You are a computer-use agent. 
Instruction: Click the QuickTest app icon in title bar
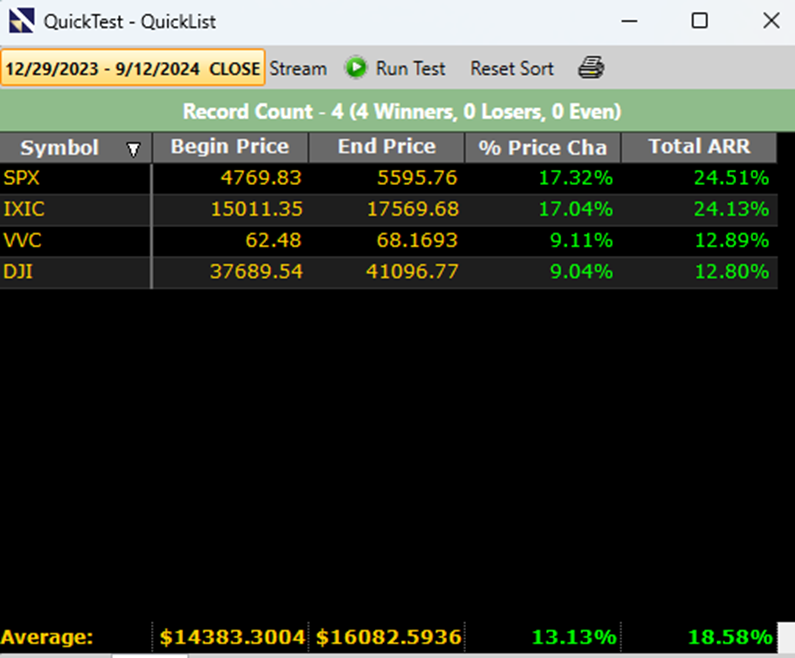point(22,21)
